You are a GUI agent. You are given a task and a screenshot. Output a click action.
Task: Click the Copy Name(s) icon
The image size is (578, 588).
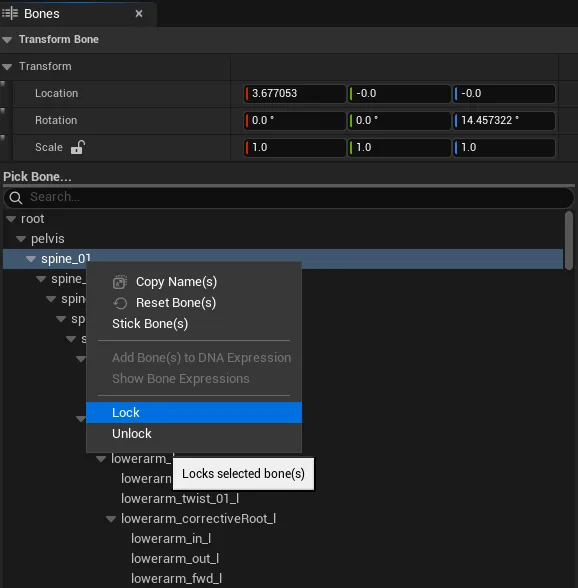pos(120,282)
